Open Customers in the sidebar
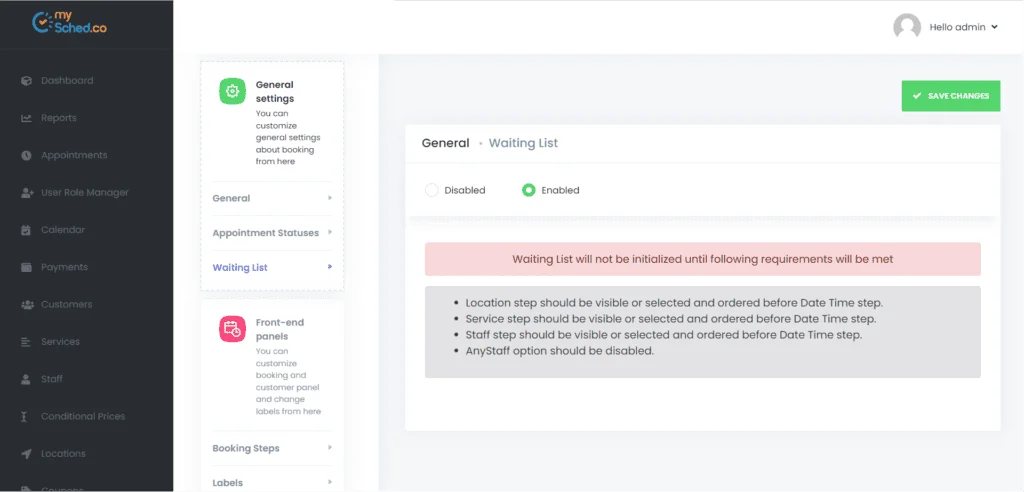This screenshot has width=1024, height=492. tap(67, 304)
